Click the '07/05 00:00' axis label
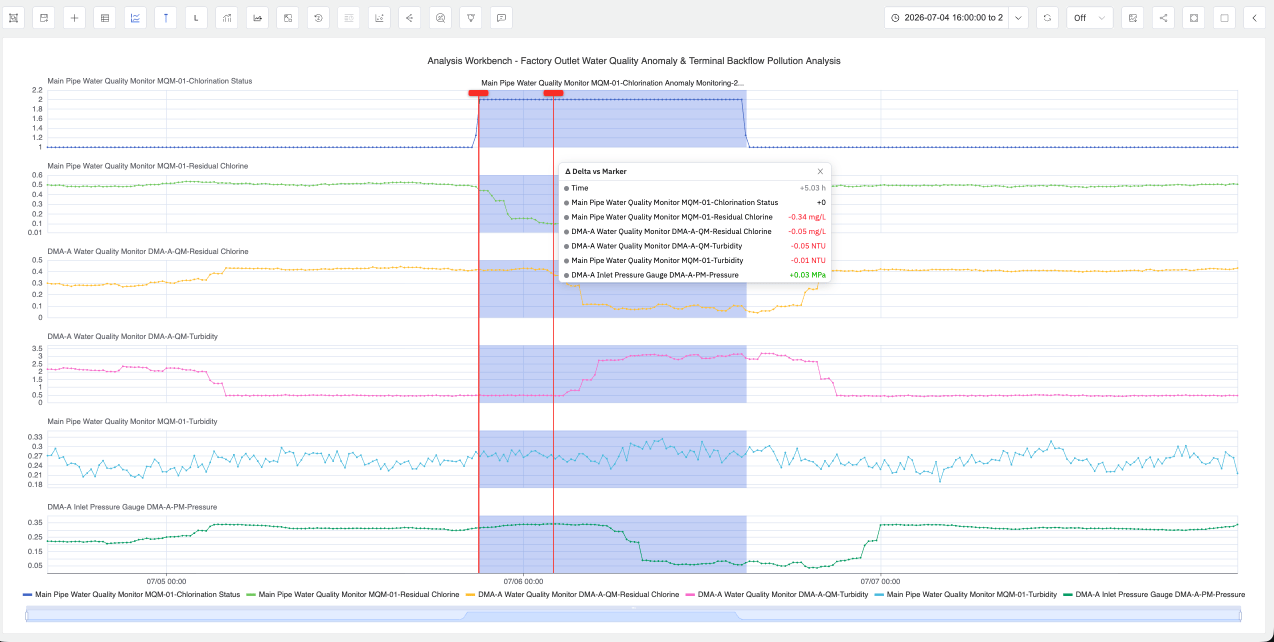Screen dimensions: 1274x642 166,580
